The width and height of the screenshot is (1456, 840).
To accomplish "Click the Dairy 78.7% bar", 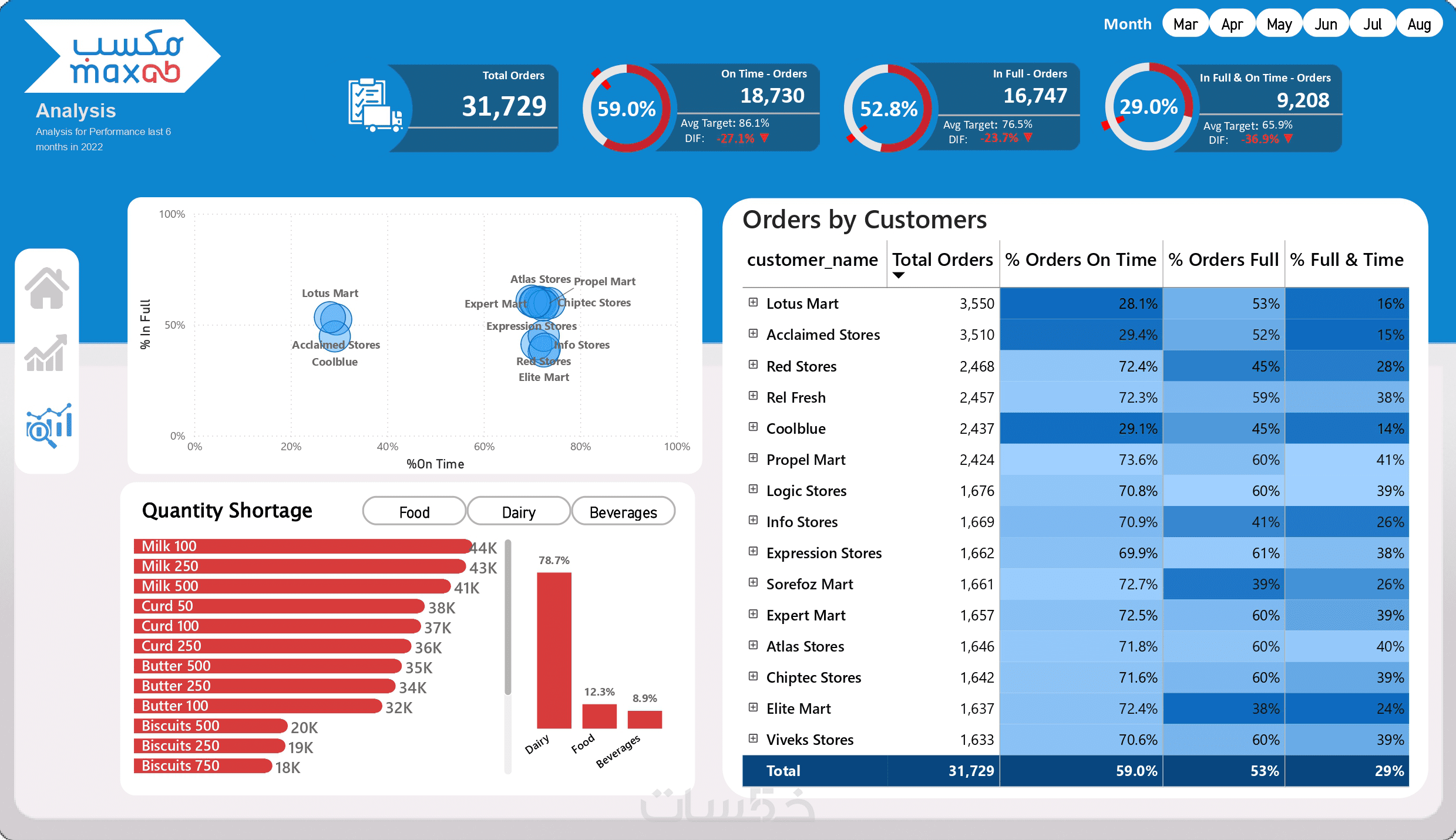I will [x=554, y=650].
